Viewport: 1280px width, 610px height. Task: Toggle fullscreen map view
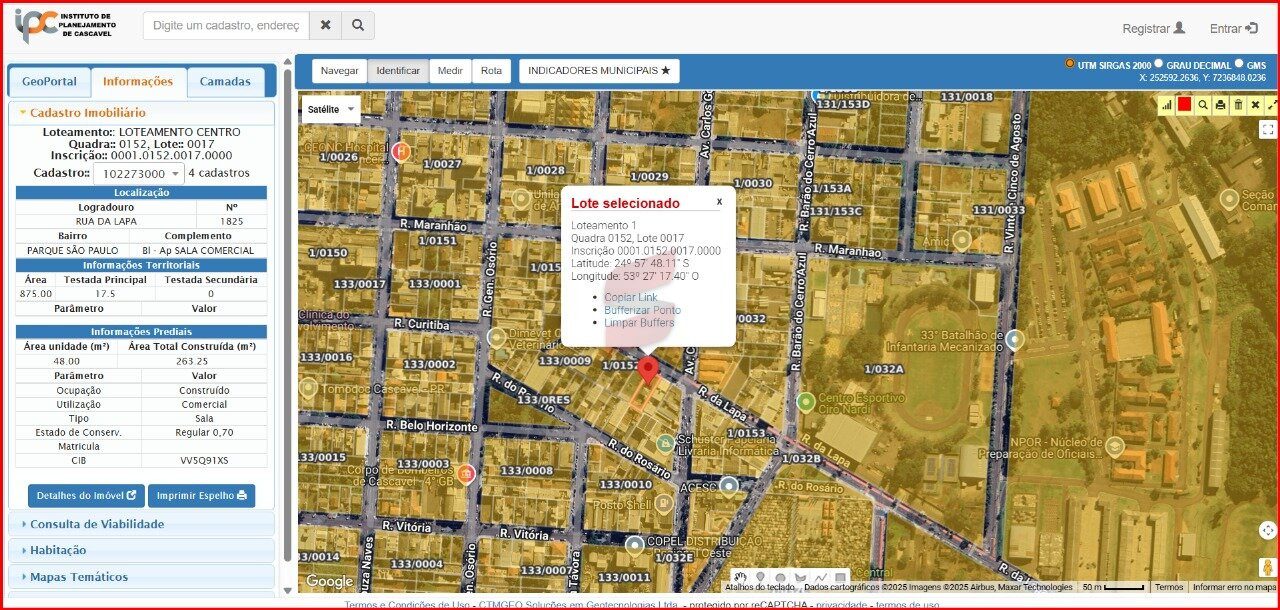click(x=1268, y=130)
